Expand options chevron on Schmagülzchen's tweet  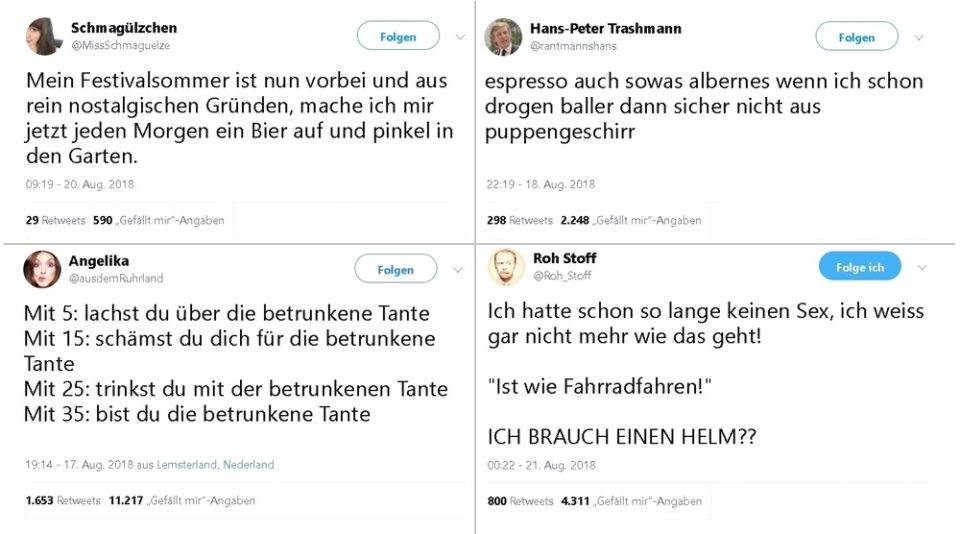tap(460, 37)
